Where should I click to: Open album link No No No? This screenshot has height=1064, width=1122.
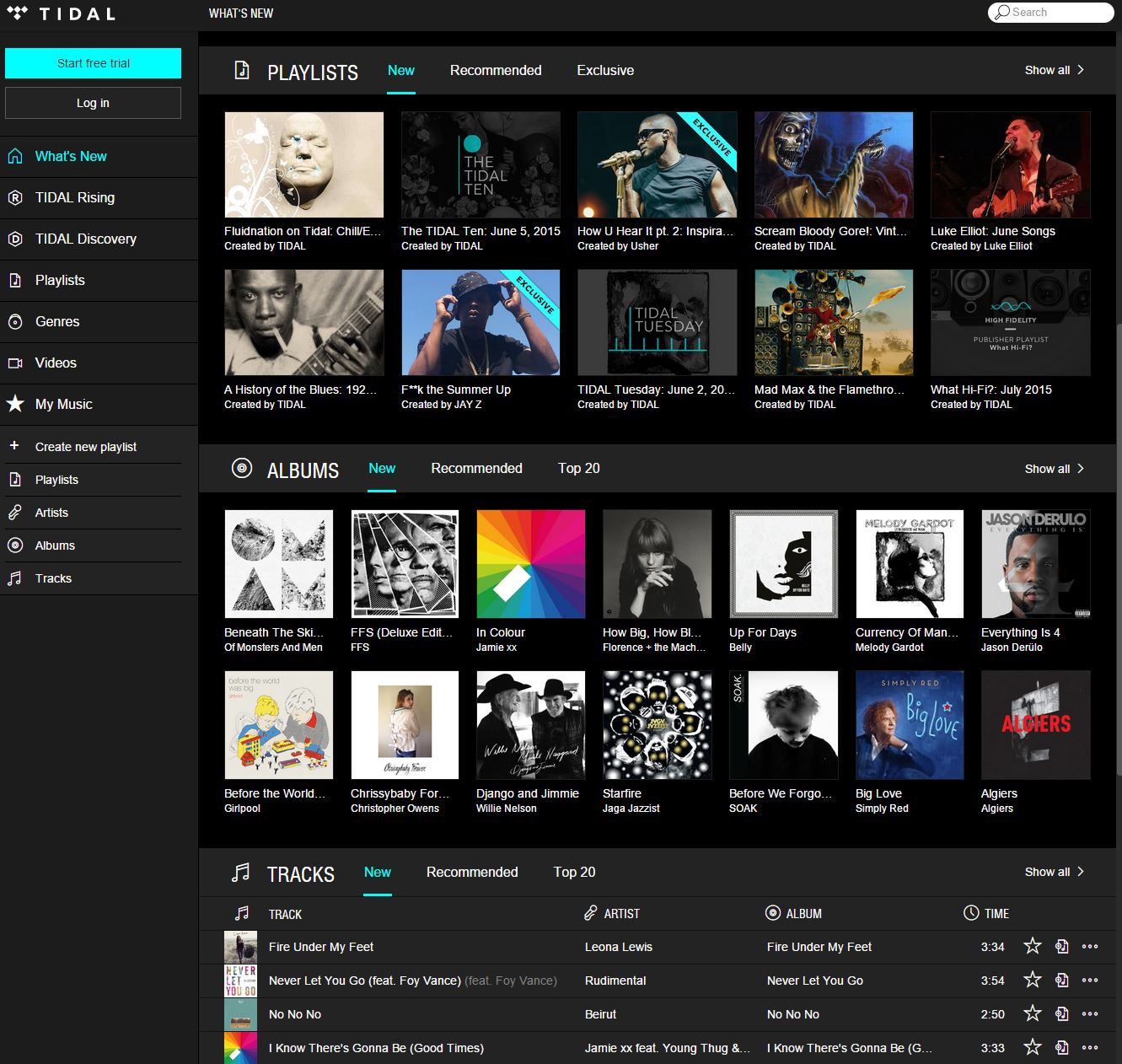[792, 1014]
